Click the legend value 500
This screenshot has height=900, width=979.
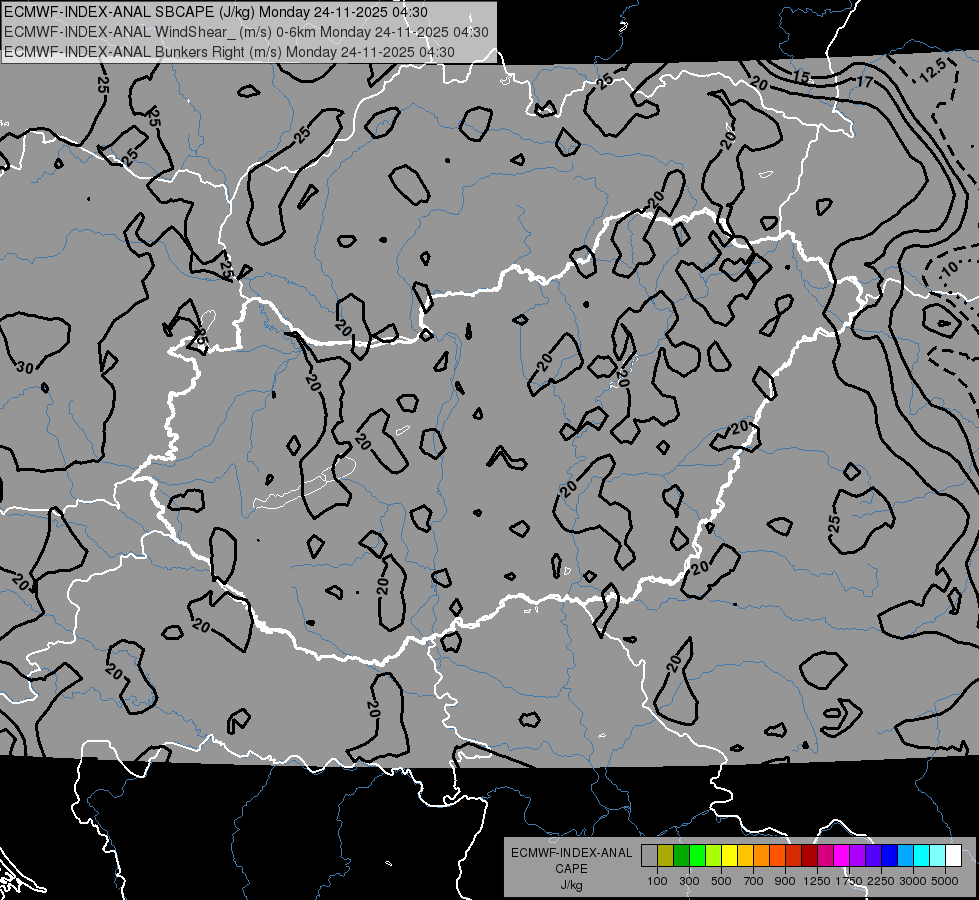click(x=721, y=881)
